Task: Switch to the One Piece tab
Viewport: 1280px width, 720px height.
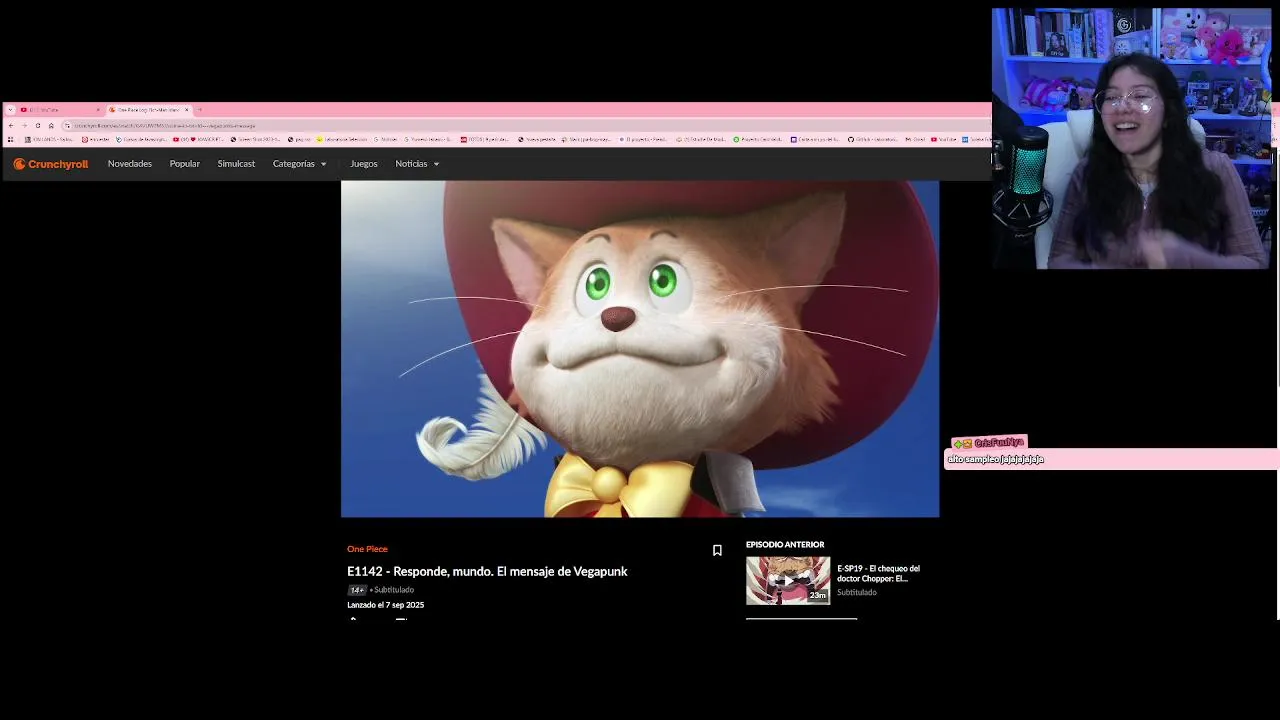Action: pyautogui.click(x=148, y=109)
